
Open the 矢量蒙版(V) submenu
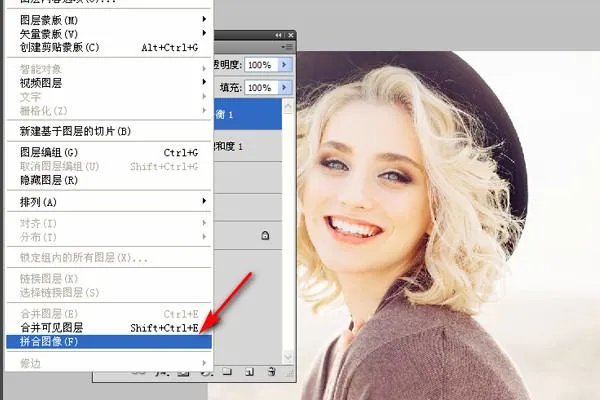109,34
